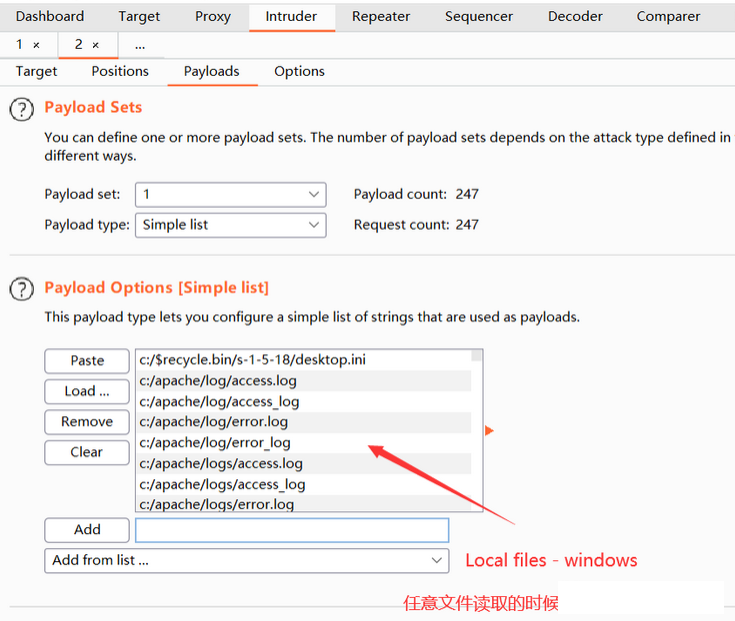Click the Add button

87,530
